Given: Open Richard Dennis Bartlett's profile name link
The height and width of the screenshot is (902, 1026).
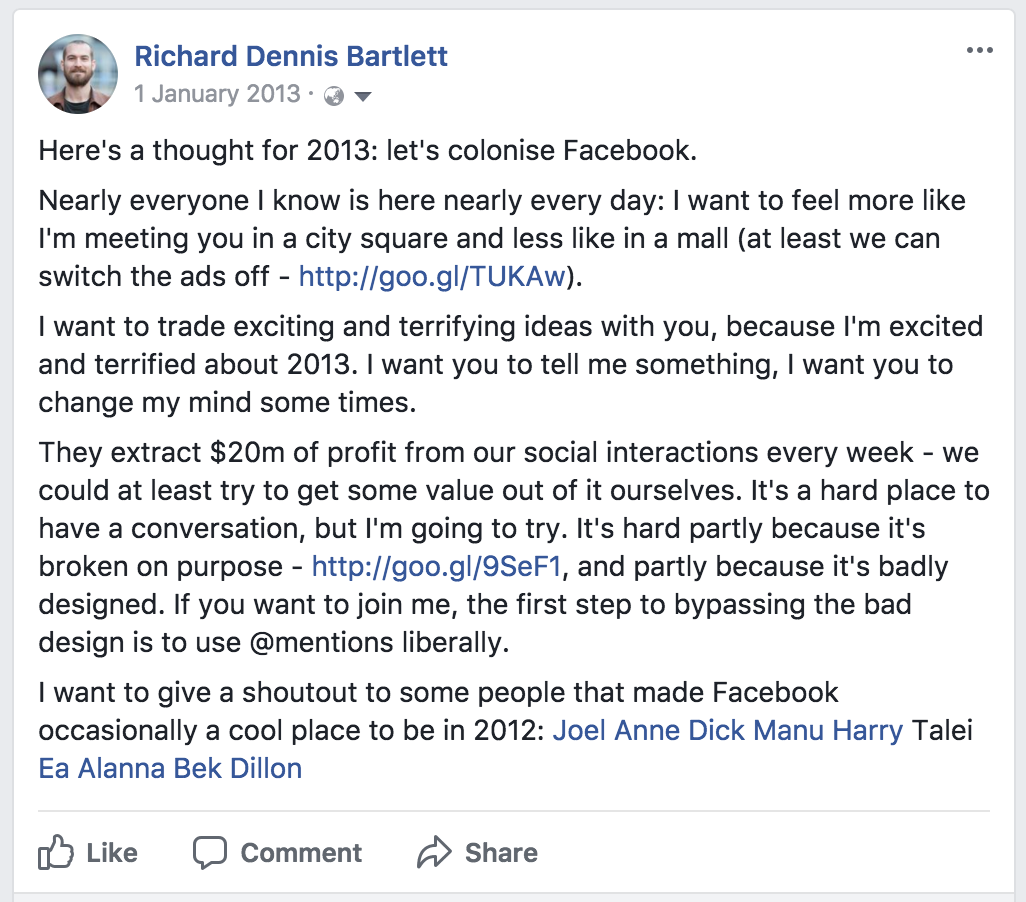Looking at the screenshot, I should point(291,56).
